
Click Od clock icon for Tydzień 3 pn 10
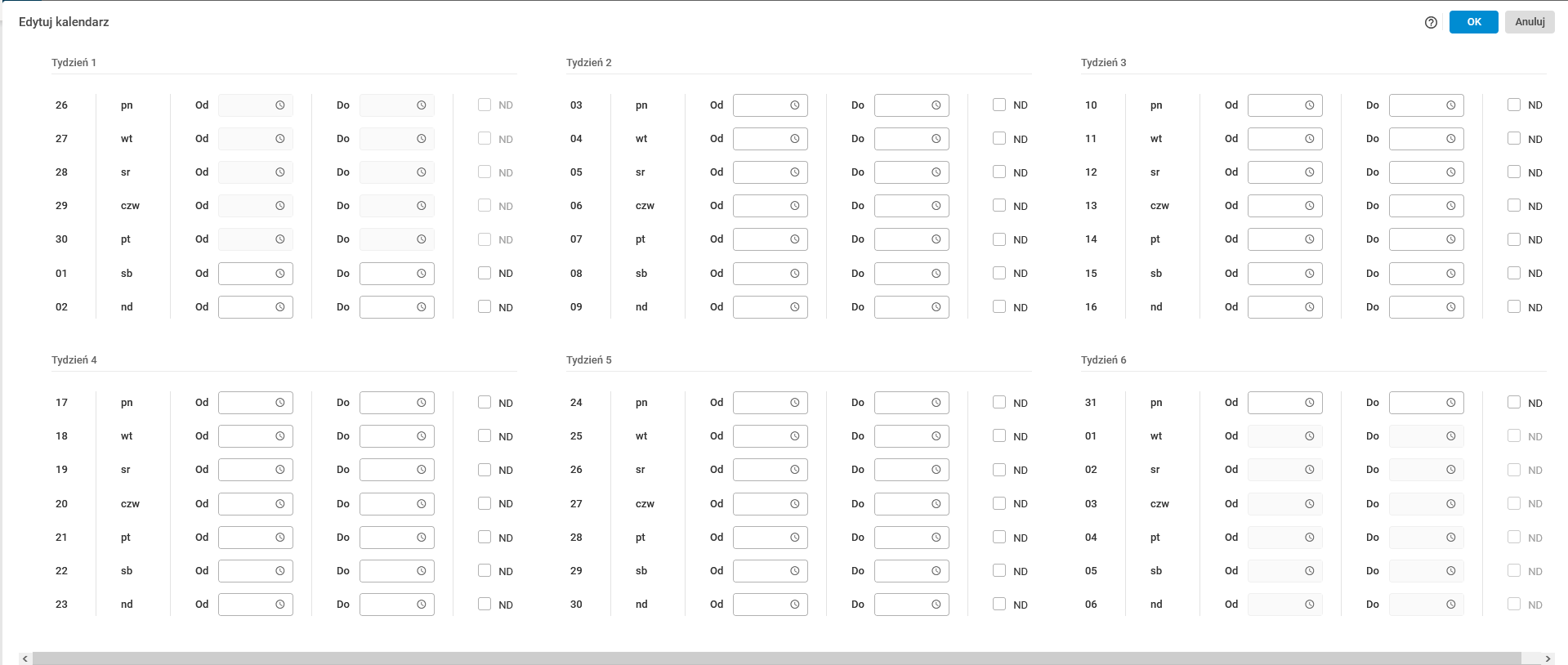pos(1310,105)
